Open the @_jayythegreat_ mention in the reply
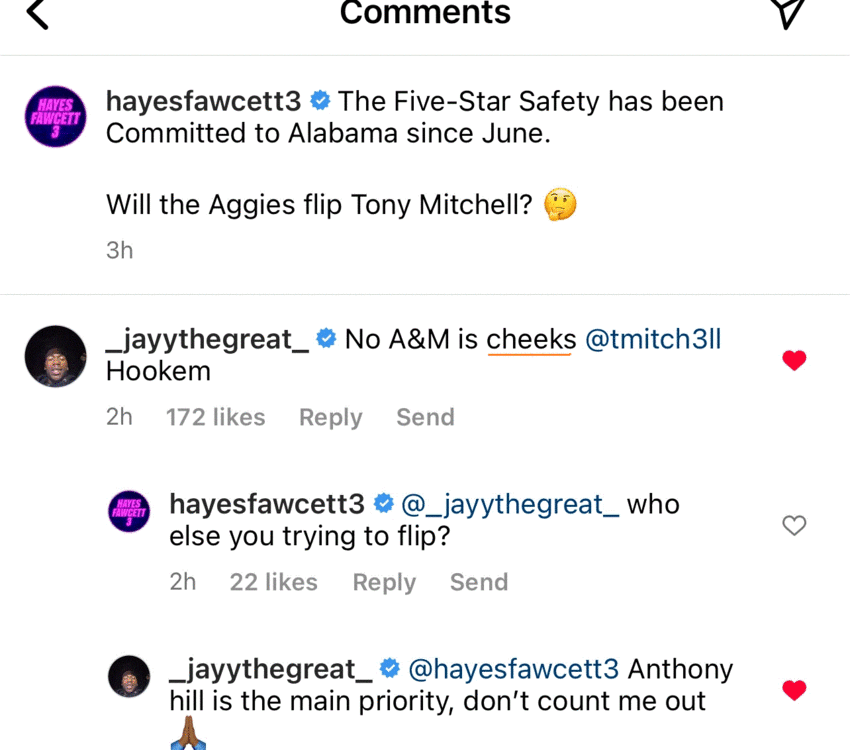Viewport: 850px width, 750px height. coord(510,504)
